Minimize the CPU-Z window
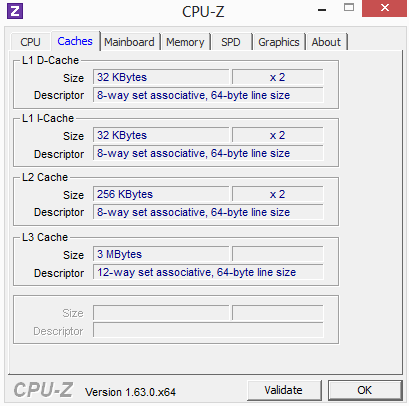 [322, 9]
